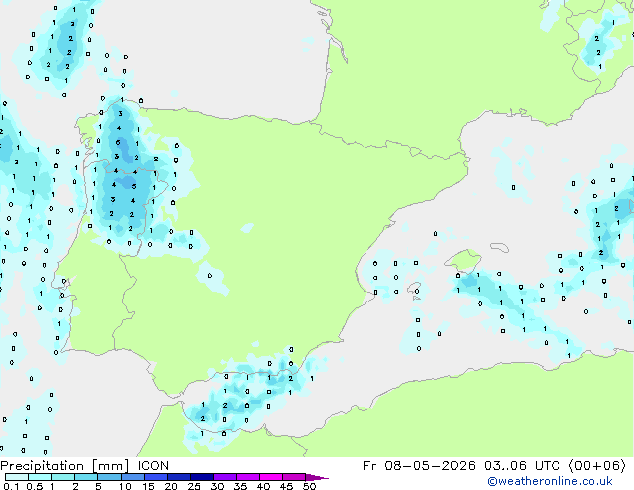Click the 'UTC' label in footer

click(x=547, y=466)
